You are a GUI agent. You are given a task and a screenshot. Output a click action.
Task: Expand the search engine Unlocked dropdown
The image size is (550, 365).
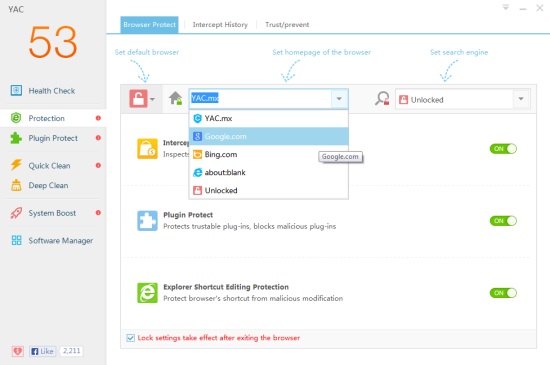(521, 99)
